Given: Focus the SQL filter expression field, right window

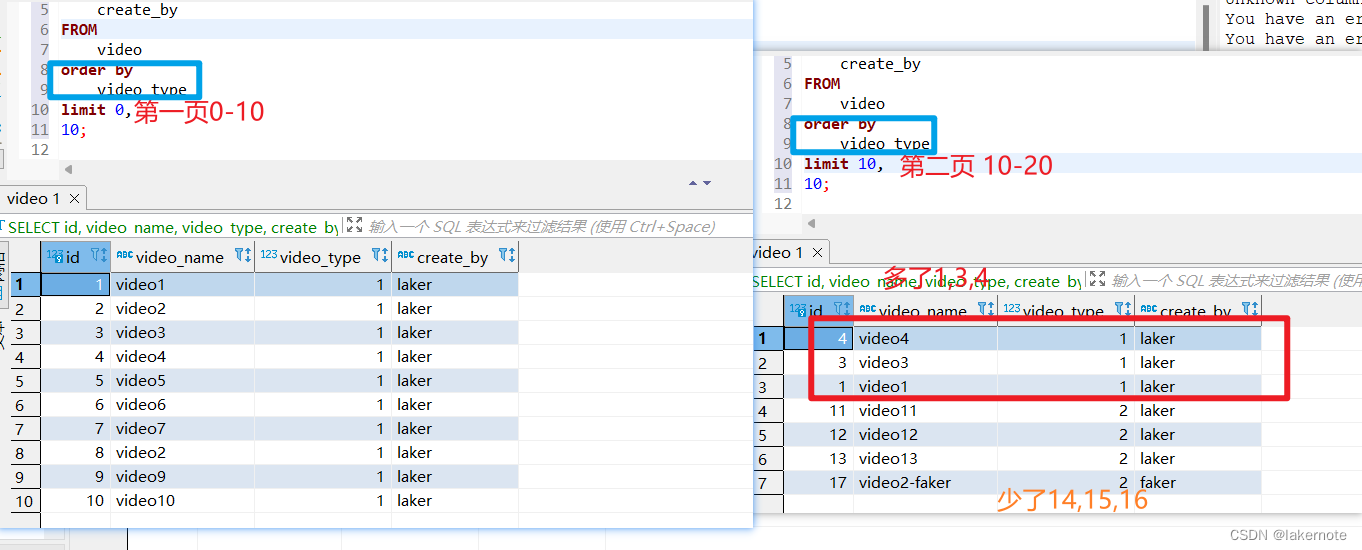Looking at the screenshot, I should pos(1235,280).
